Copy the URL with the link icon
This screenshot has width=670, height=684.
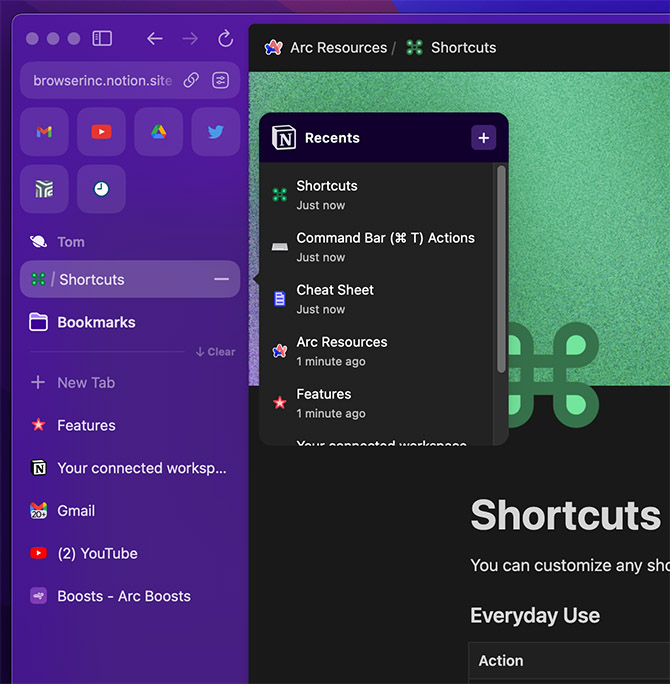point(191,80)
